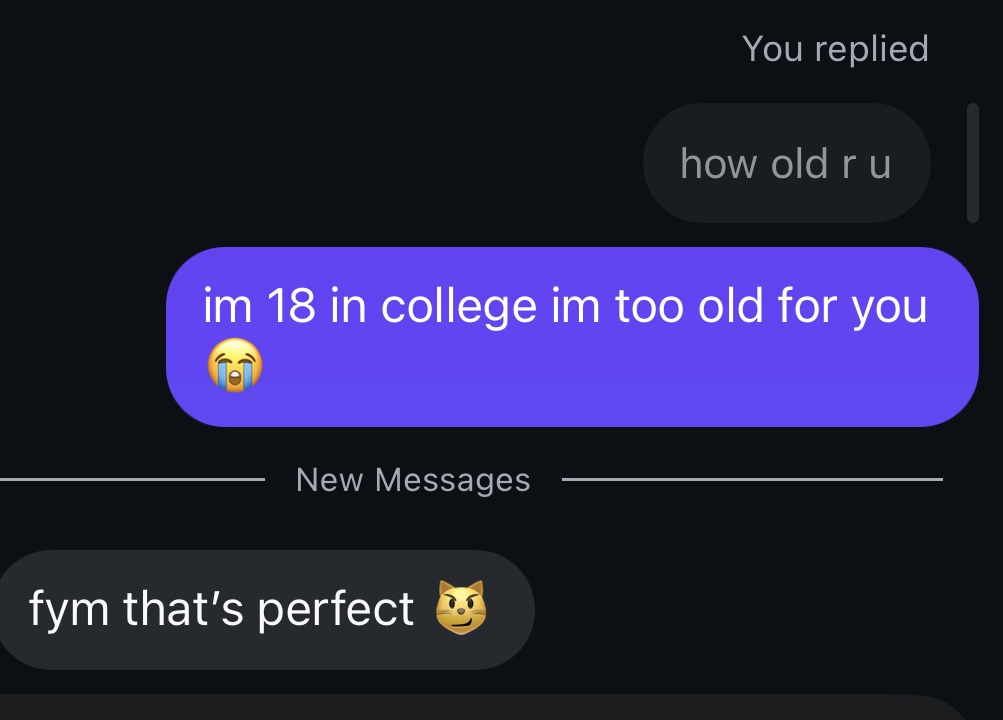
Task: Click the word "college" in the message
Action: [x=460, y=307]
